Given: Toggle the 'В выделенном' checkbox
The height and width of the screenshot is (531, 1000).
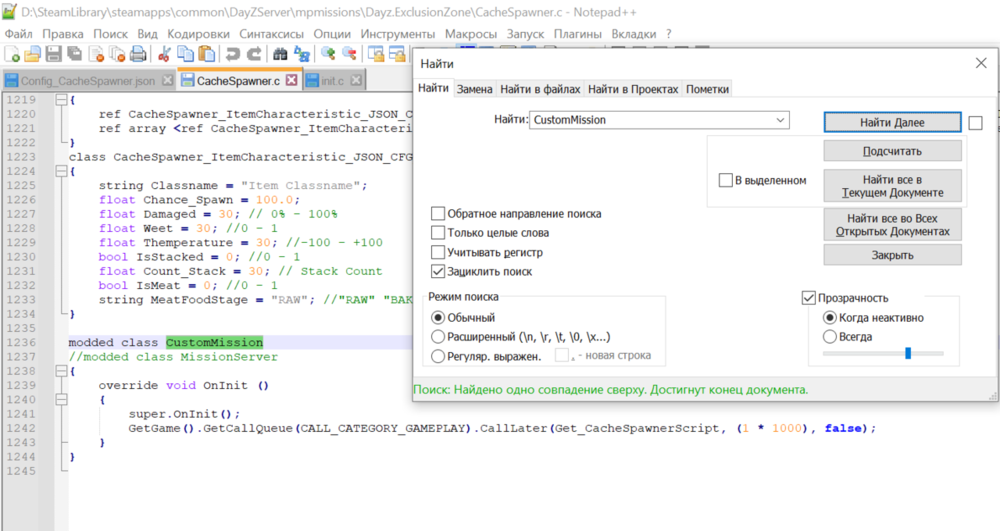Looking at the screenshot, I should (725, 180).
